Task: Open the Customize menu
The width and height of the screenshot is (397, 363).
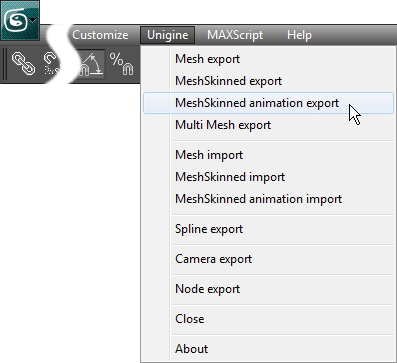Action: (100, 35)
